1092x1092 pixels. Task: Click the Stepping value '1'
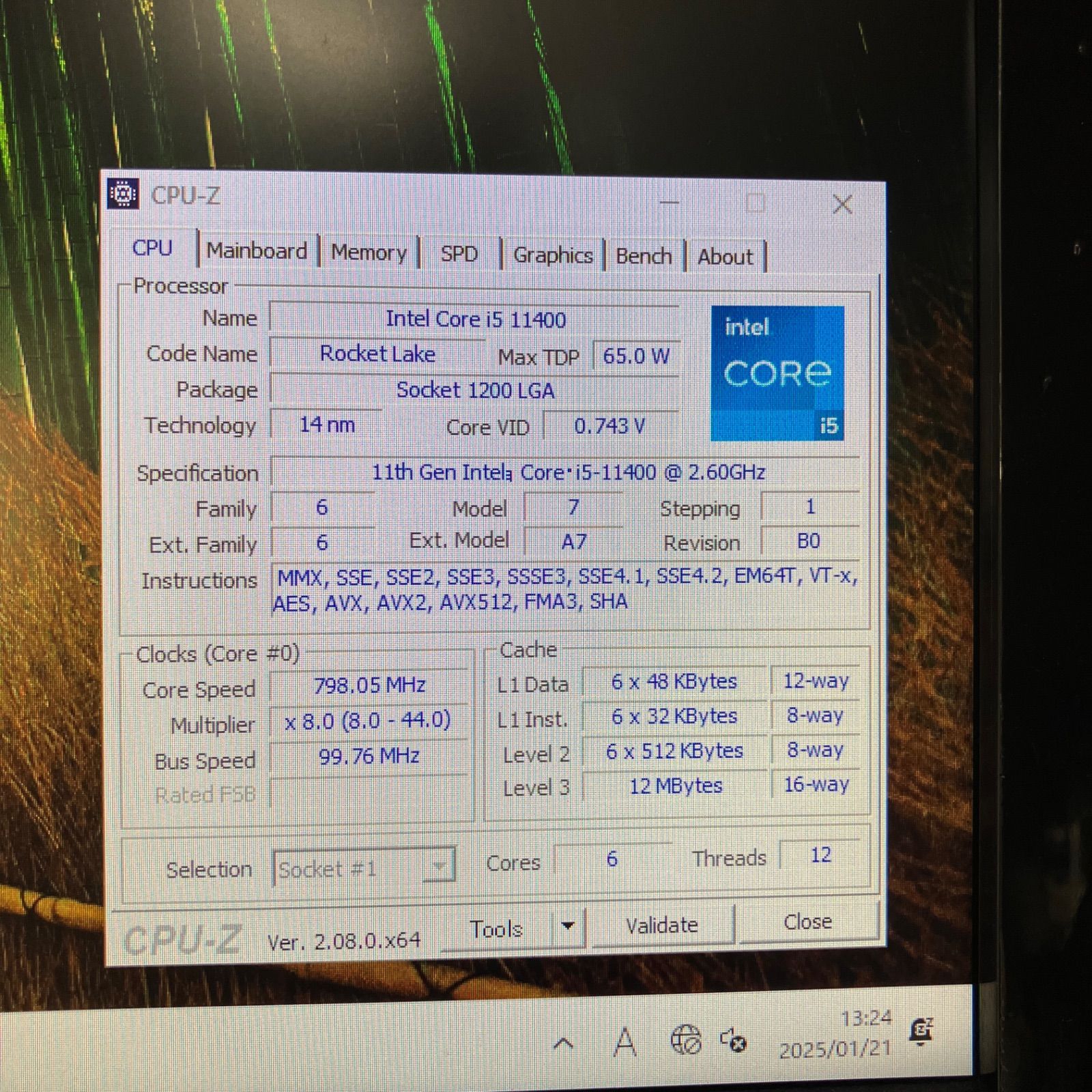point(810,507)
